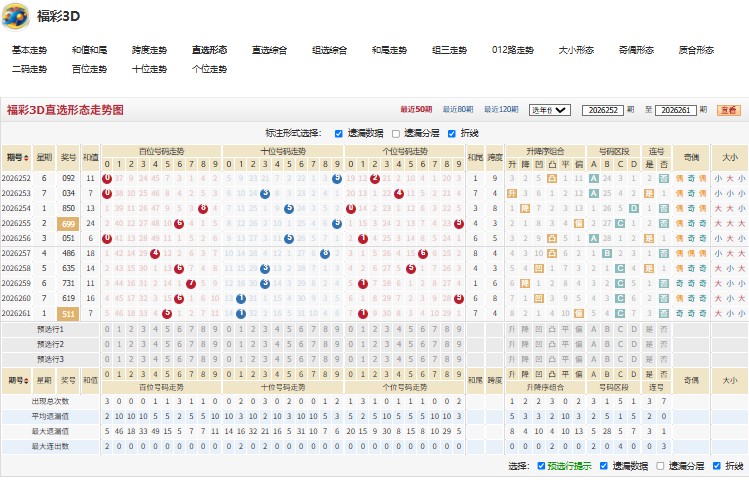Click highlighted prize number 699
The height and width of the screenshot is (480, 749).
point(68,224)
